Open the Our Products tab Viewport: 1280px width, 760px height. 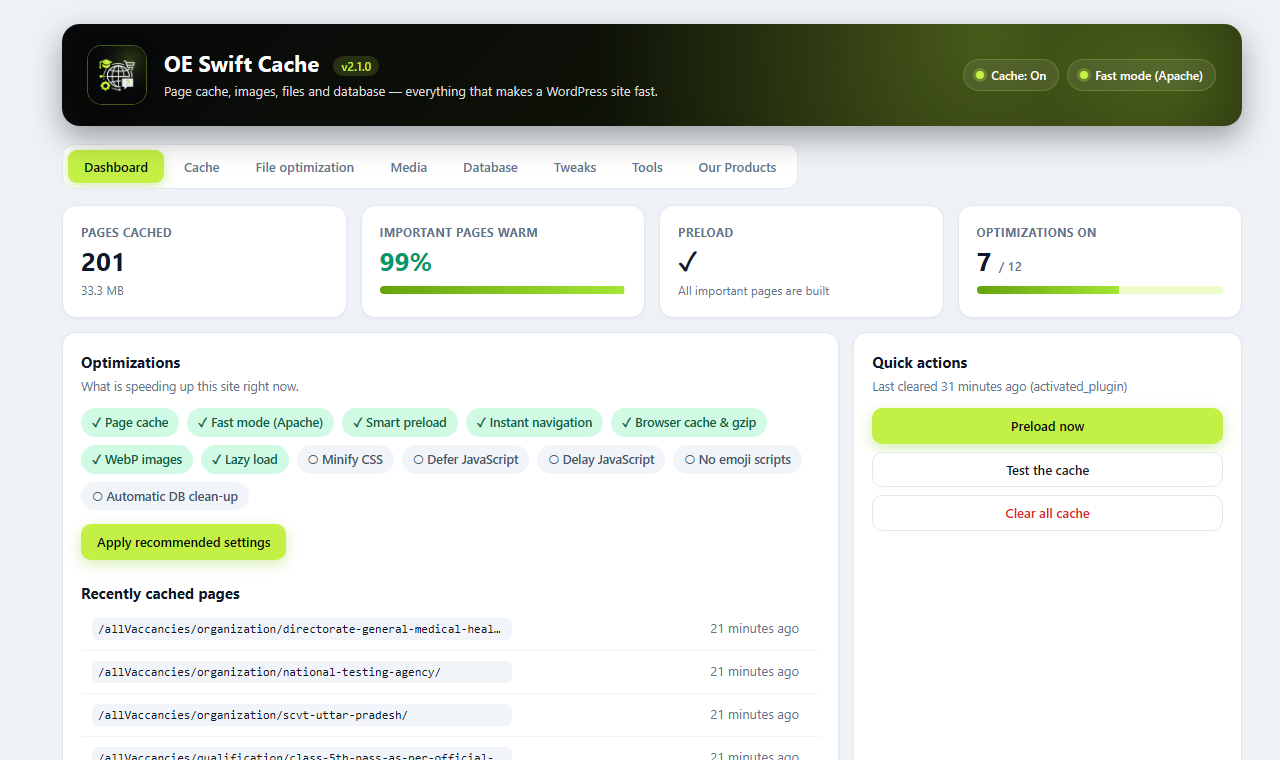tap(737, 167)
